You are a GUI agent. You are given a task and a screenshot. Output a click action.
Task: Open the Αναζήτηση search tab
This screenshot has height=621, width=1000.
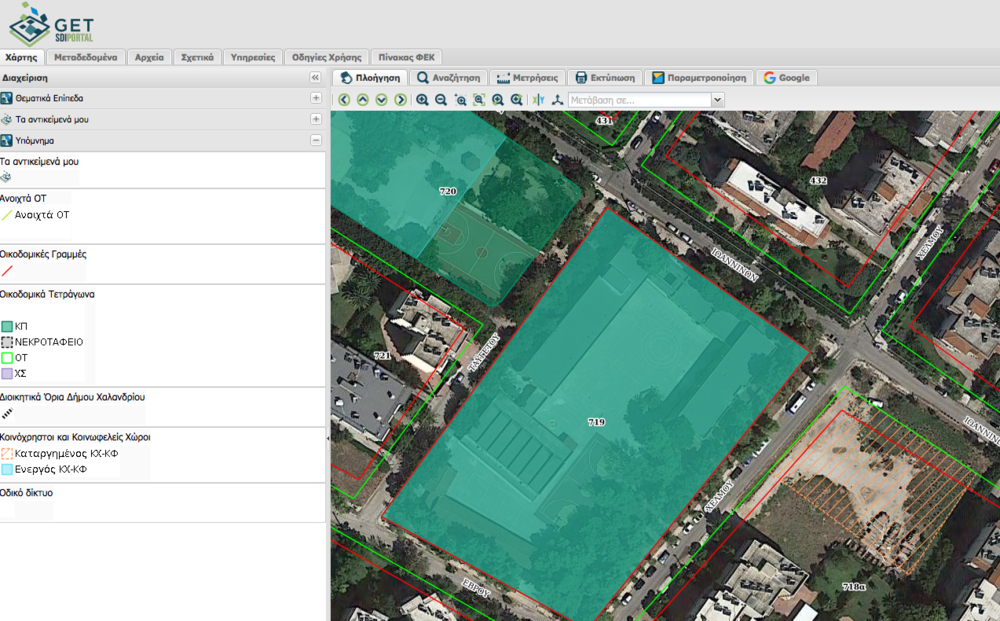[449, 77]
